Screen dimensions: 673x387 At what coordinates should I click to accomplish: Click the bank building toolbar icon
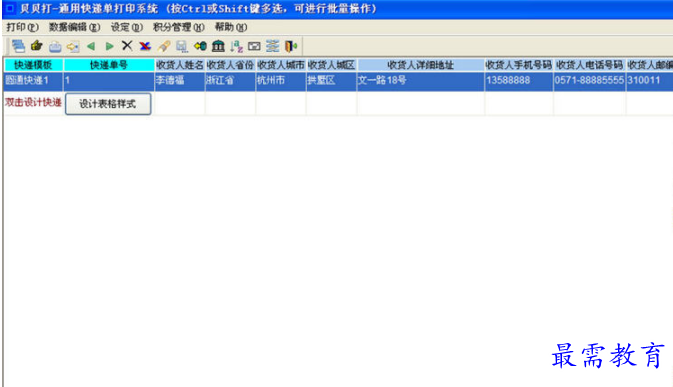coord(218,45)
